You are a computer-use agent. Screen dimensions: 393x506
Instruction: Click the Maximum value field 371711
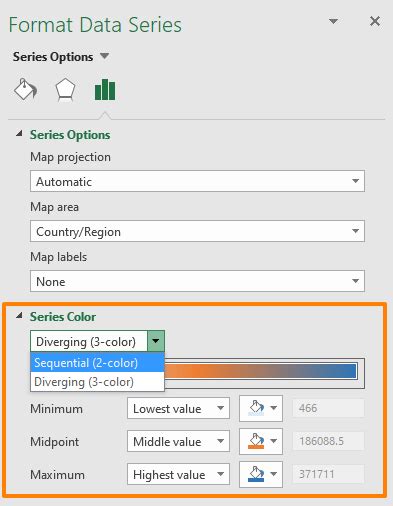click(x=328, y=474)
